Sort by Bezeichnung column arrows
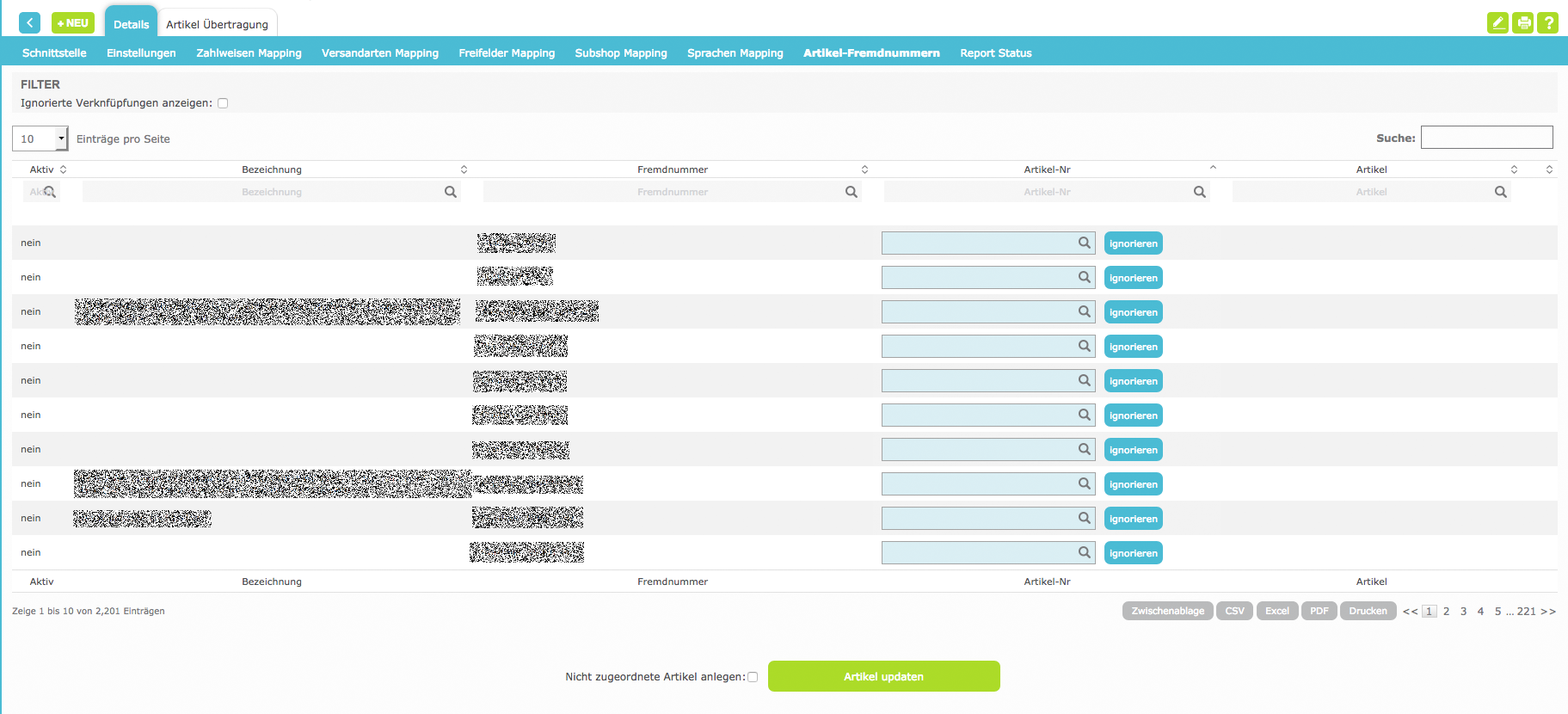 coord(464,169)
